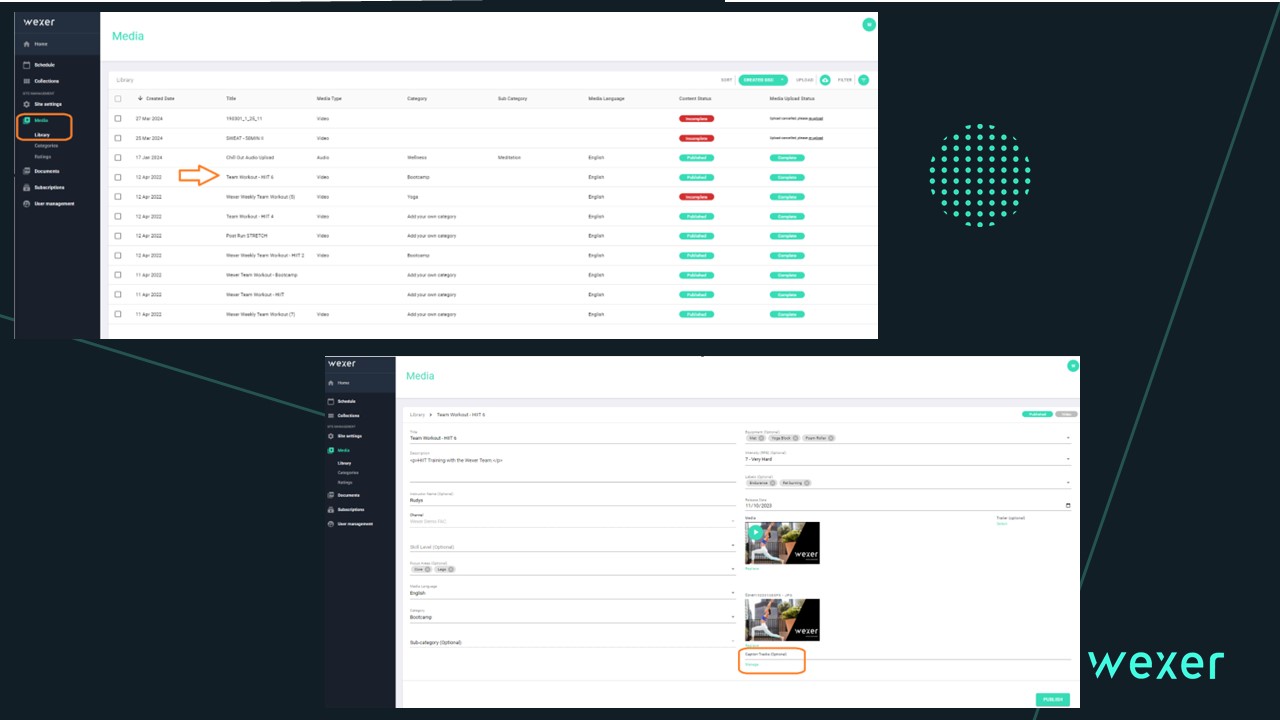Screen dimensions: 1280x720
Task: Click the upload cloud icon in Library toolbar
Action: [x=825, y=80]
